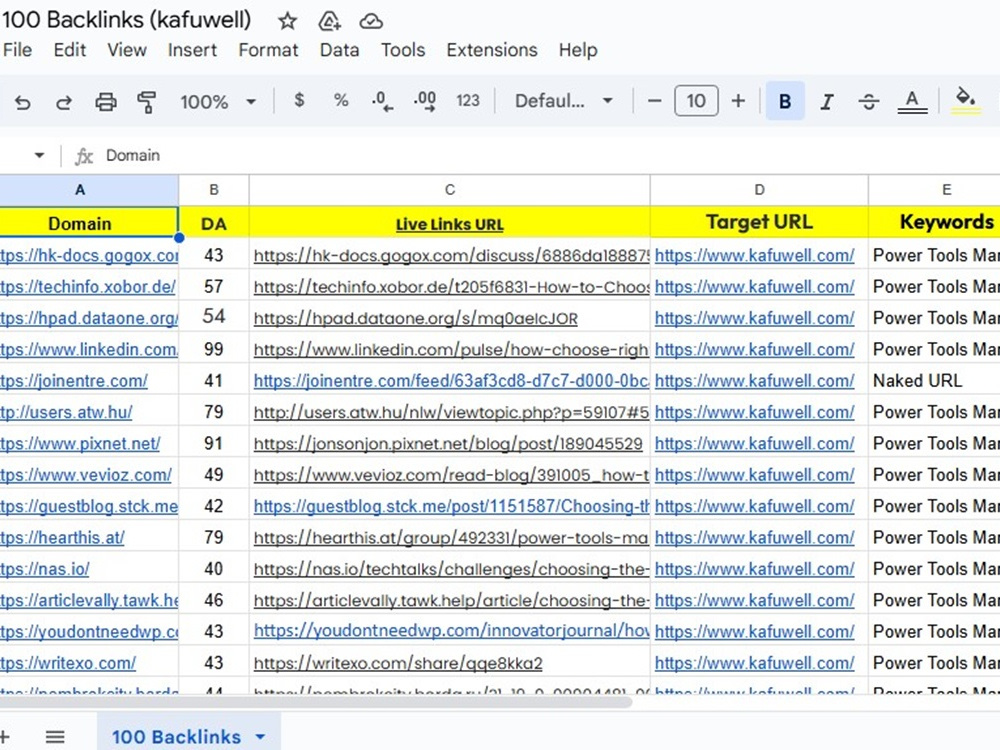Select the Paint format tool
Screen dimensions: 1000x750
pos(147,101)
